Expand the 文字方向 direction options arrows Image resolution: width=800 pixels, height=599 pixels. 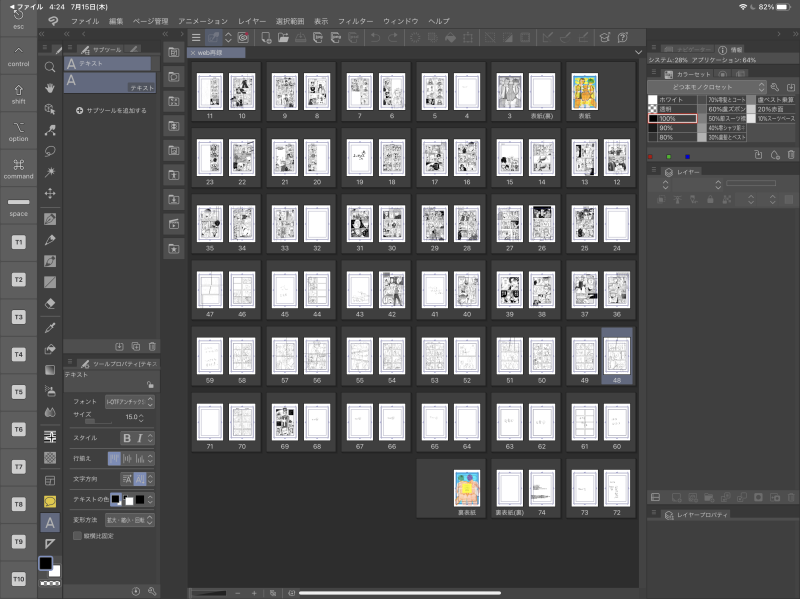coord(150,479)
